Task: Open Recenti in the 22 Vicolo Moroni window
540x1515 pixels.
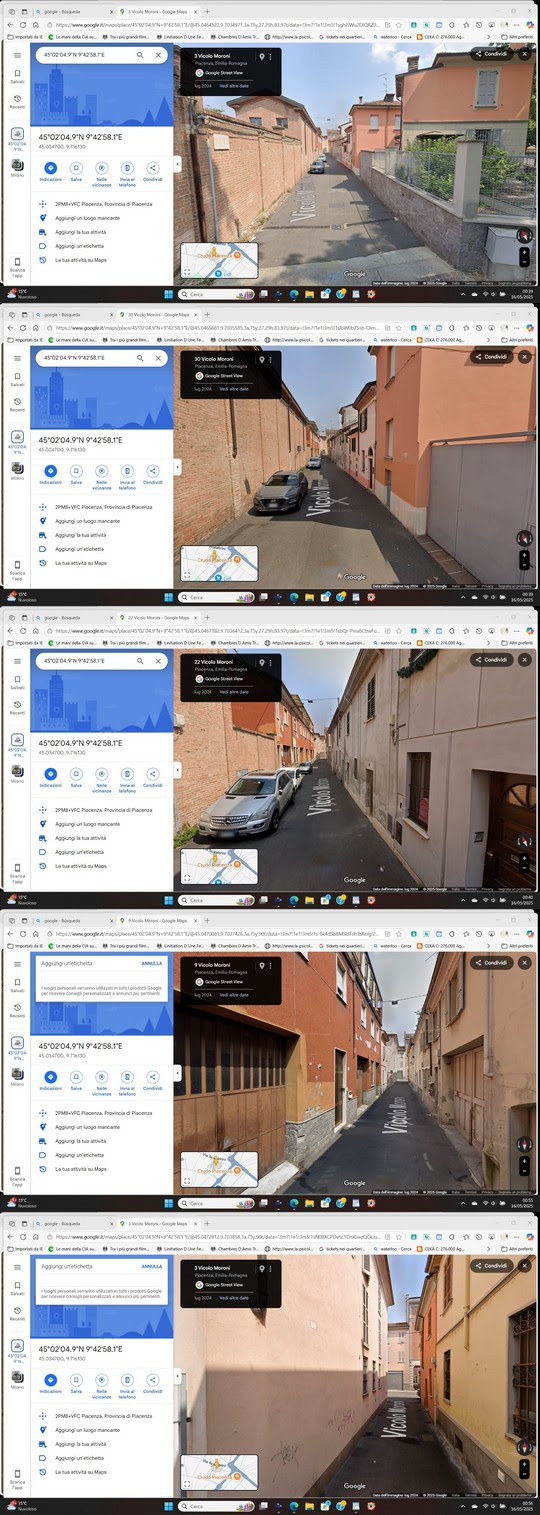Action: 17,707
